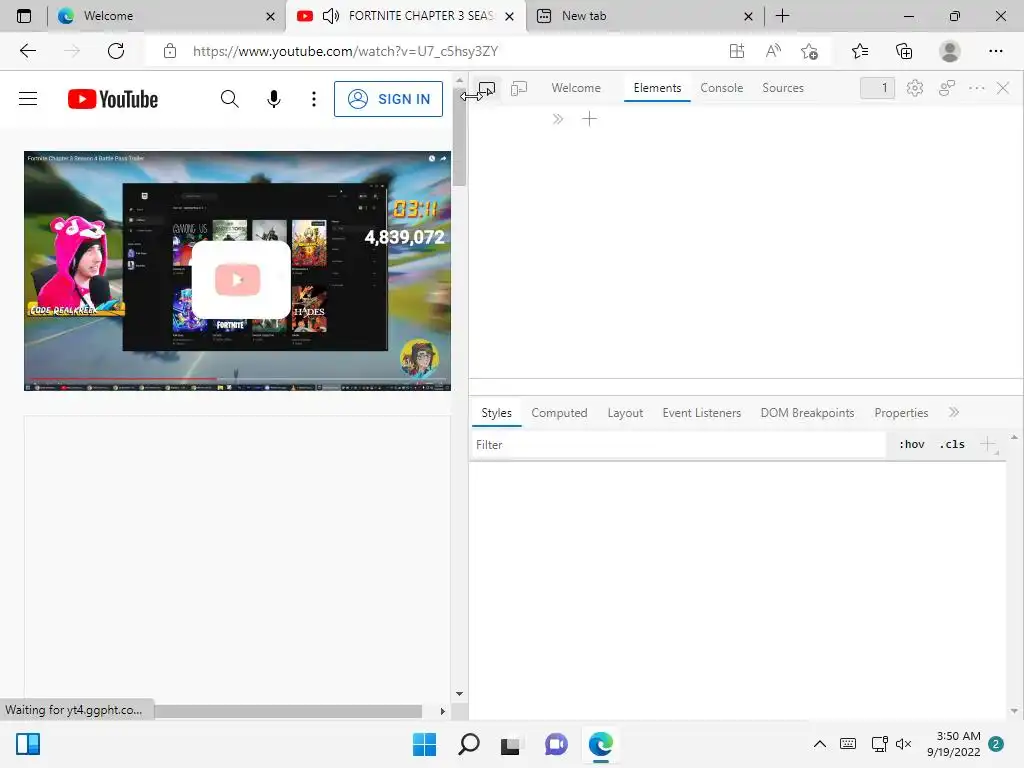Open the DevTools more options ellipsis
Viewport: 1024px width, 768px height.
pyautogui.click(x=976, y=88)
